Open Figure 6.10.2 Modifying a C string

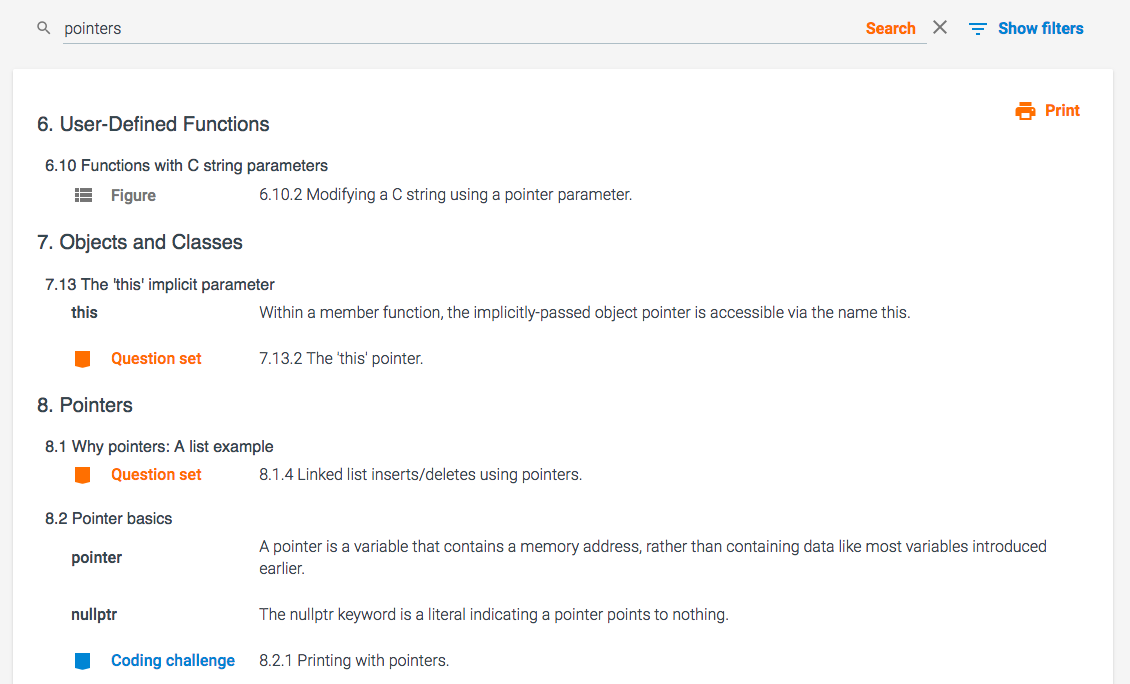tap(445, 195)
